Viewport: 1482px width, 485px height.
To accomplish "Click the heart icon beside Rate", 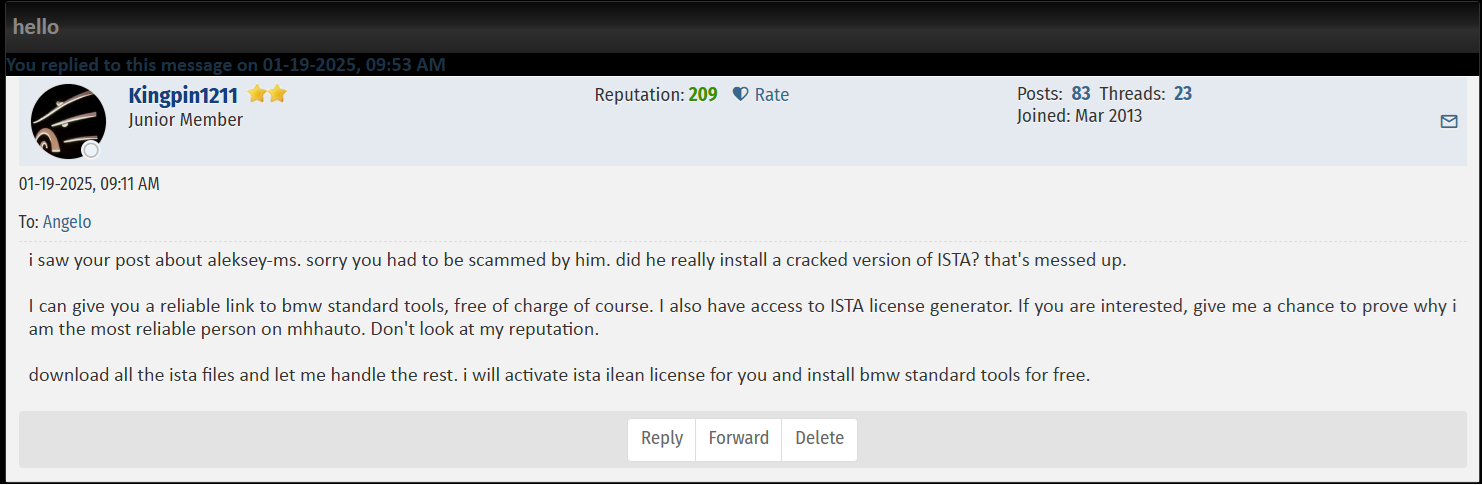I will click(740, 95).
